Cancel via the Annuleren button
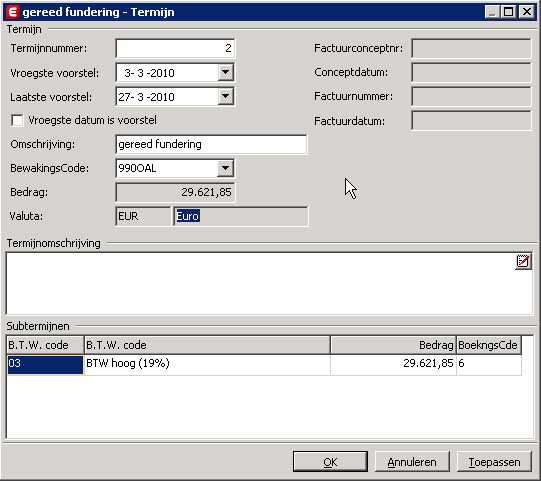 (412, 462)
